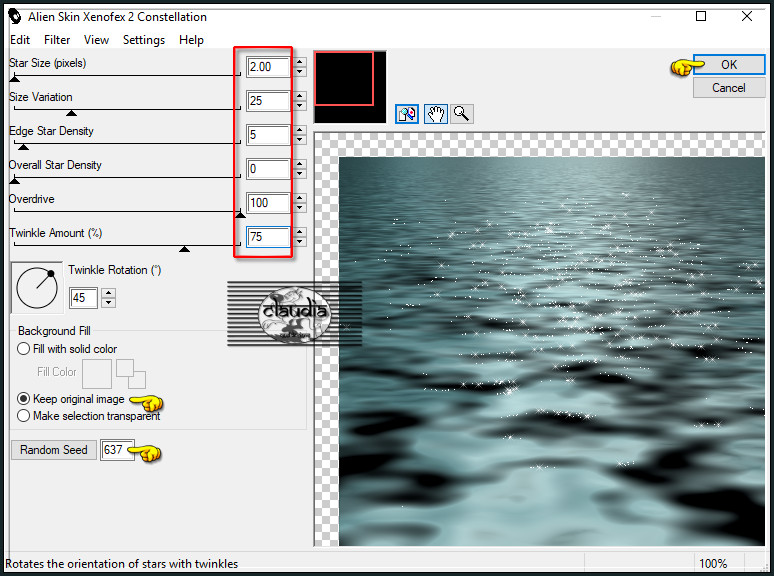Decrease Star Size with down arrow
This screenshot has width=774, height=576.
click(300, 72)
